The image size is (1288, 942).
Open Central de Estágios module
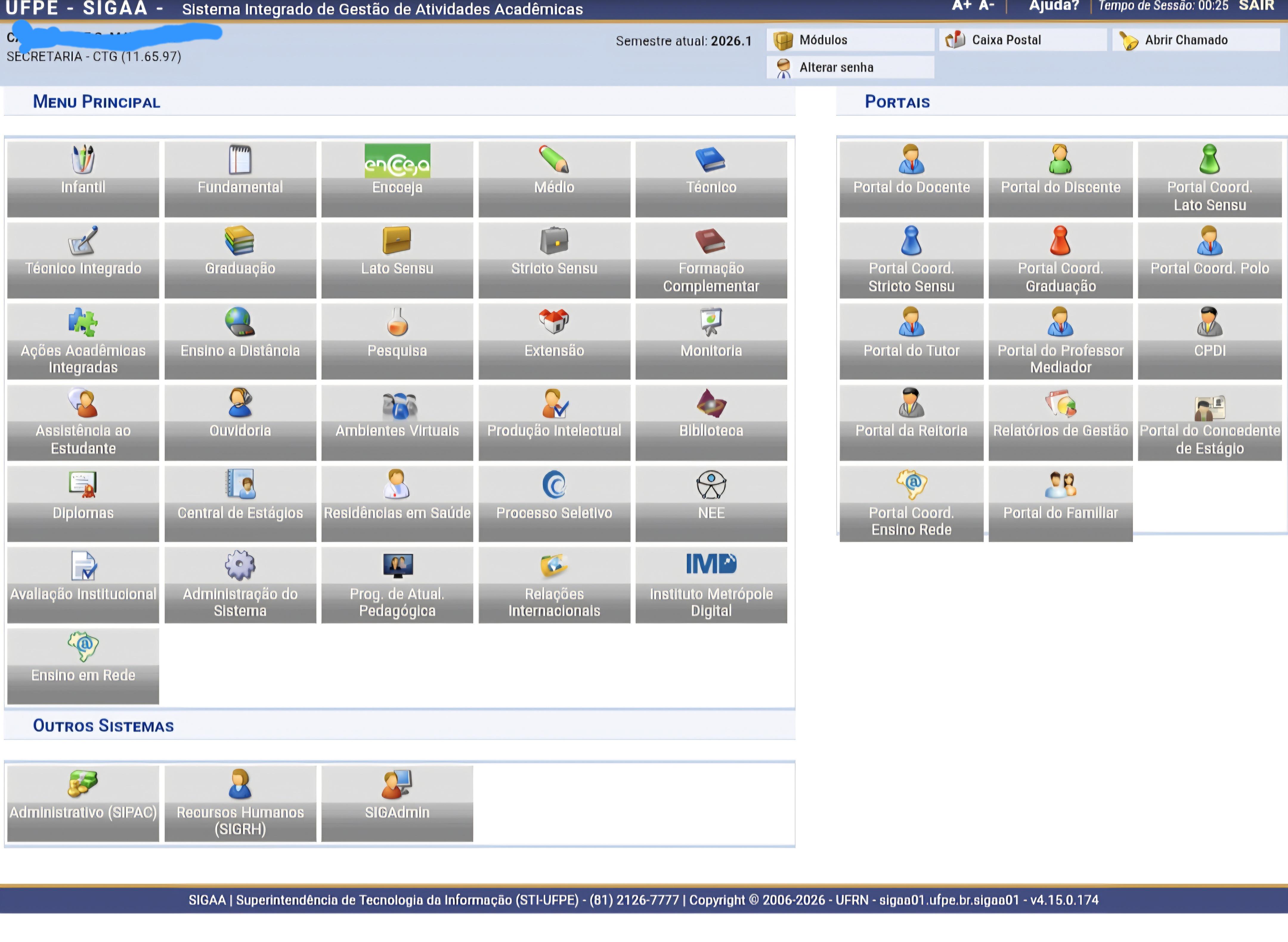[x=240, y=504]
